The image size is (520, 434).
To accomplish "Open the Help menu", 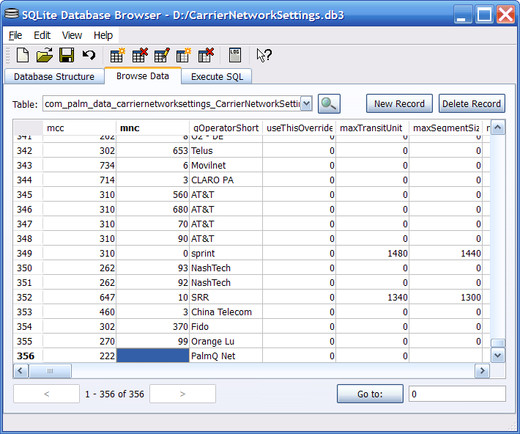I will (103, 35).
